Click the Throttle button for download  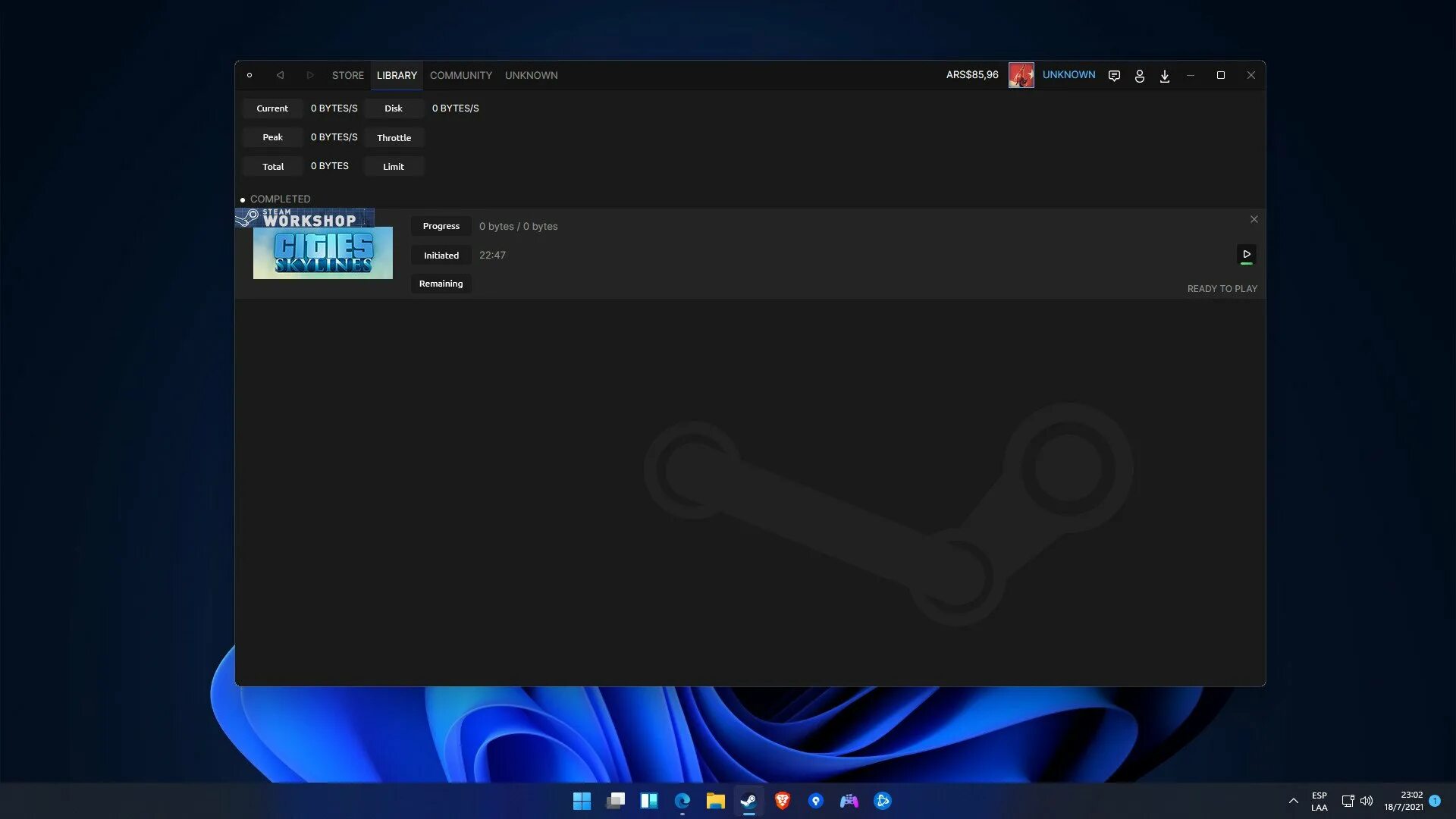(x=393, y=137)
